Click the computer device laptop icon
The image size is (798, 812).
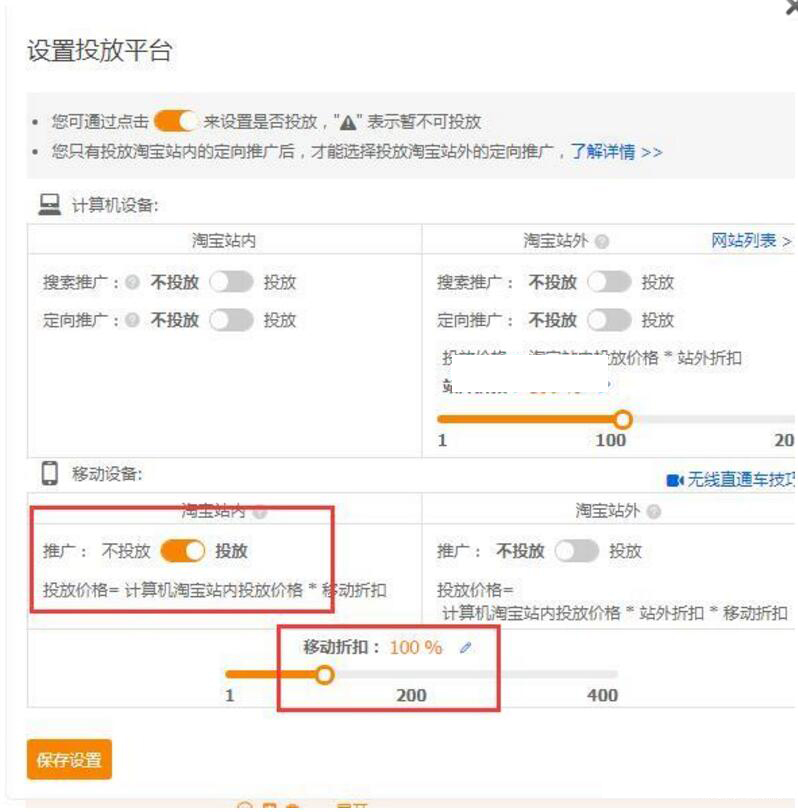tap(50, 205)
